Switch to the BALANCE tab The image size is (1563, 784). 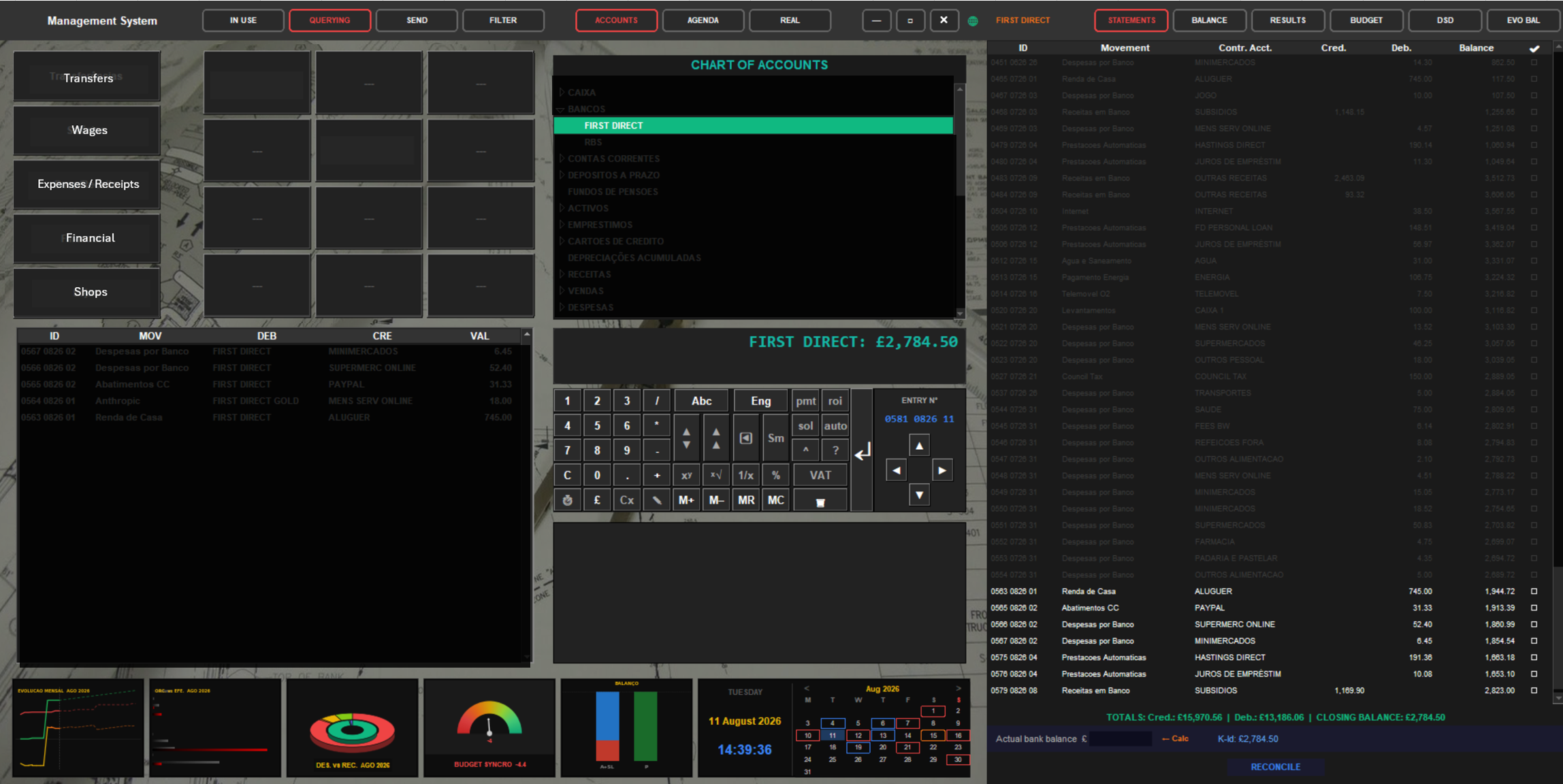click(x=1210, y=20)
